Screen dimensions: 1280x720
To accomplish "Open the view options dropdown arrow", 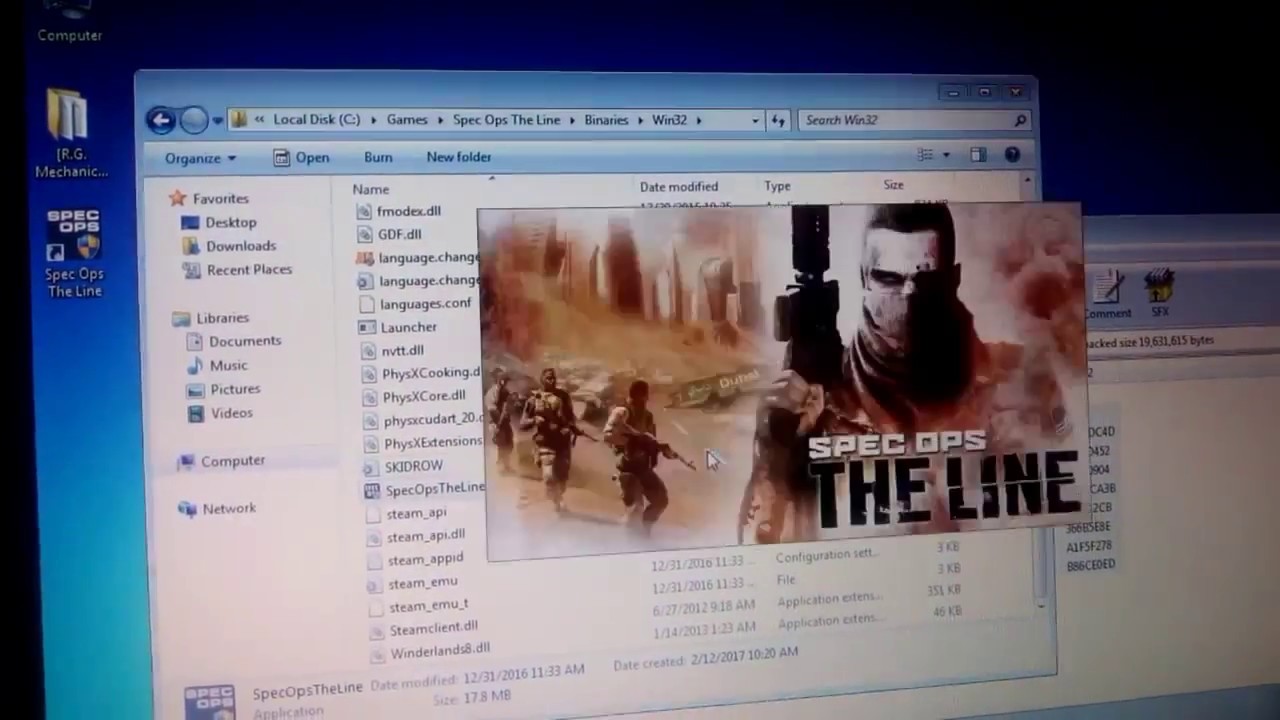I will (946, 155).
